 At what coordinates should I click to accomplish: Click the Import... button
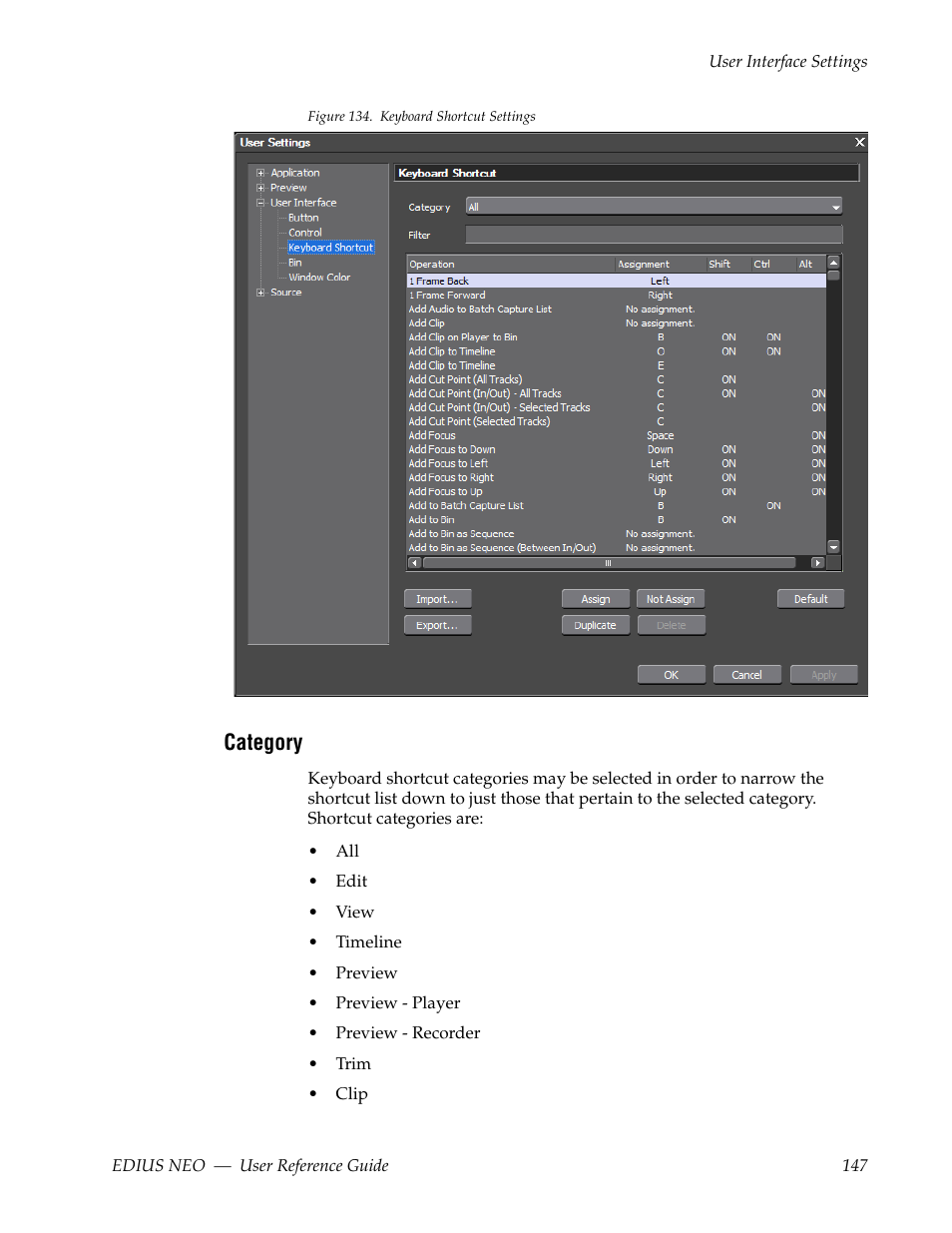[x=437, y=599]
